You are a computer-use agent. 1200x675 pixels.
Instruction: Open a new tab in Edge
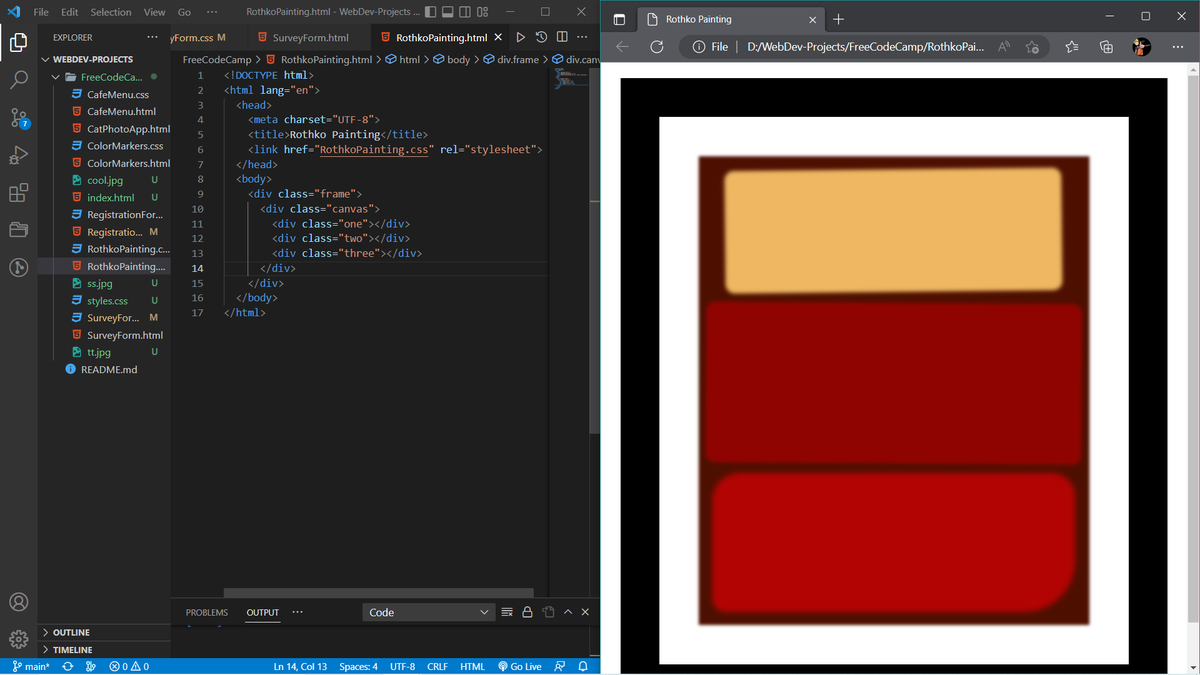tap(838, 19)
